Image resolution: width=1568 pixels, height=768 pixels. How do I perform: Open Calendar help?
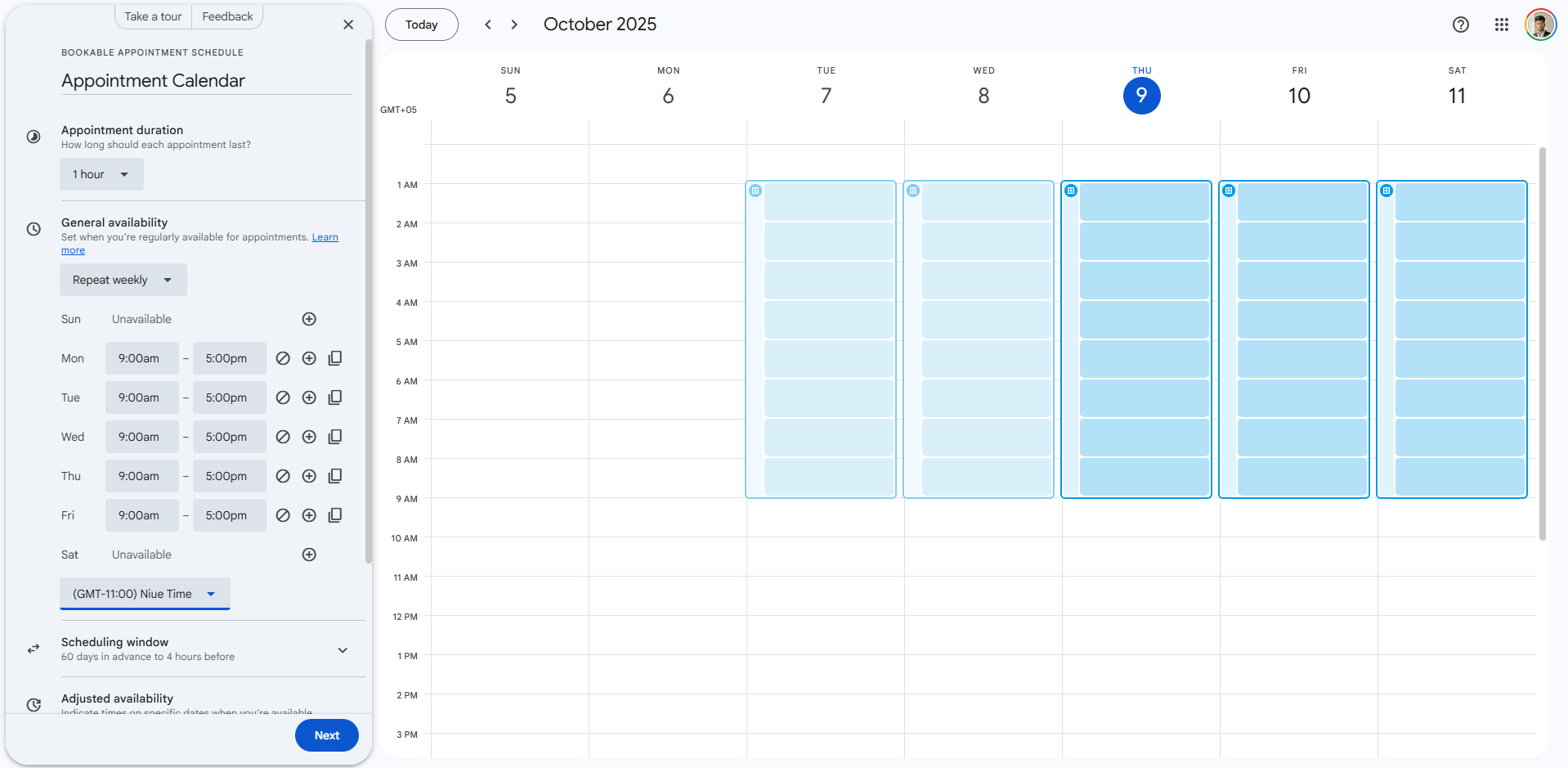click(x=1461, y=25)
